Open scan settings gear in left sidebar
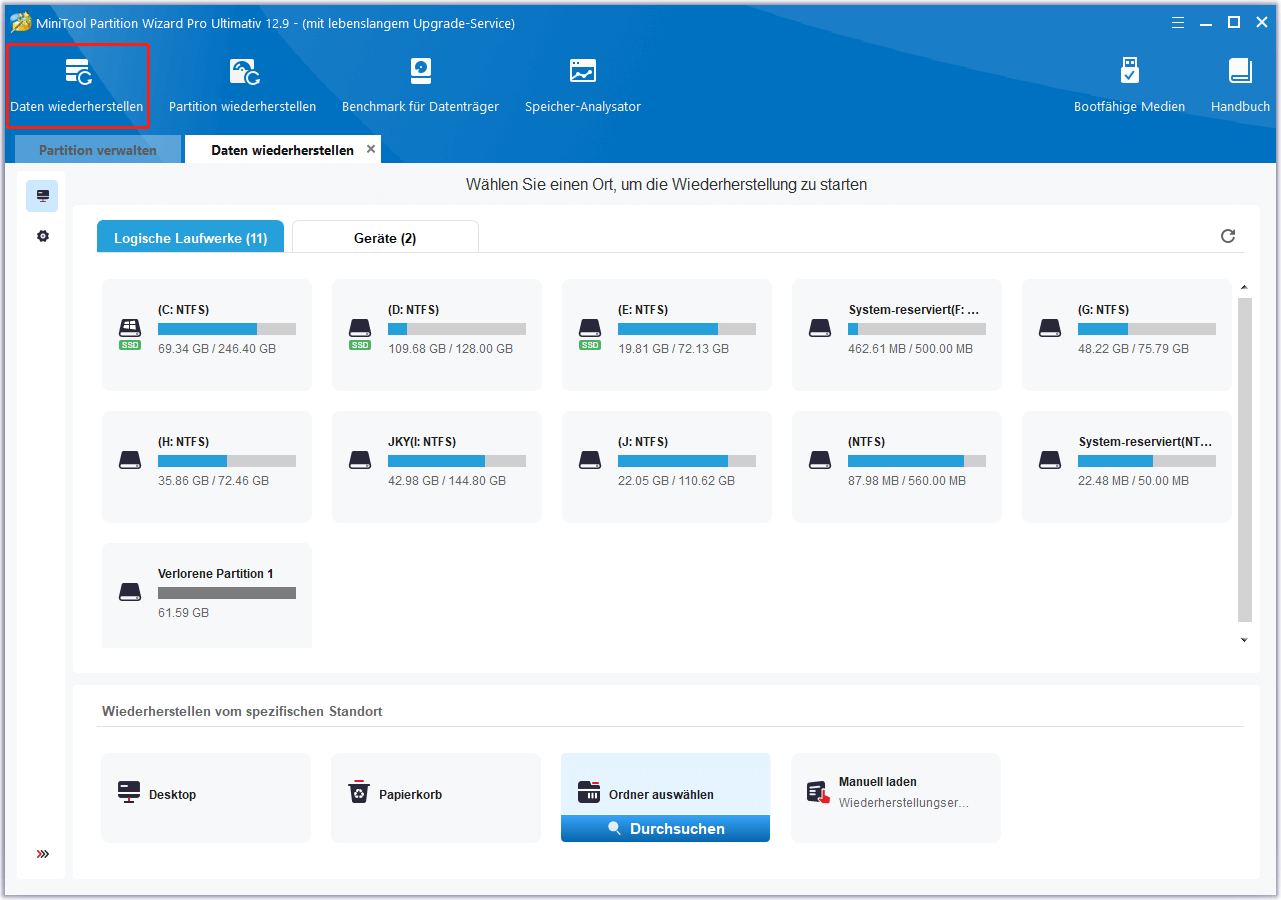 (x=42, y=237)
